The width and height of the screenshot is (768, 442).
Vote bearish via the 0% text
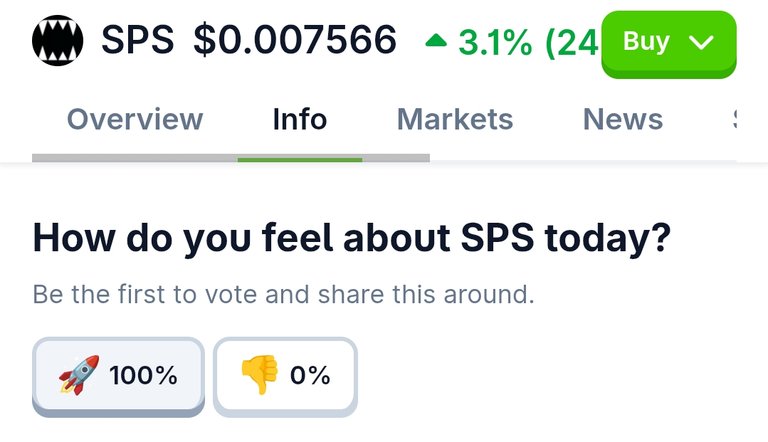[x=310, y=376]
